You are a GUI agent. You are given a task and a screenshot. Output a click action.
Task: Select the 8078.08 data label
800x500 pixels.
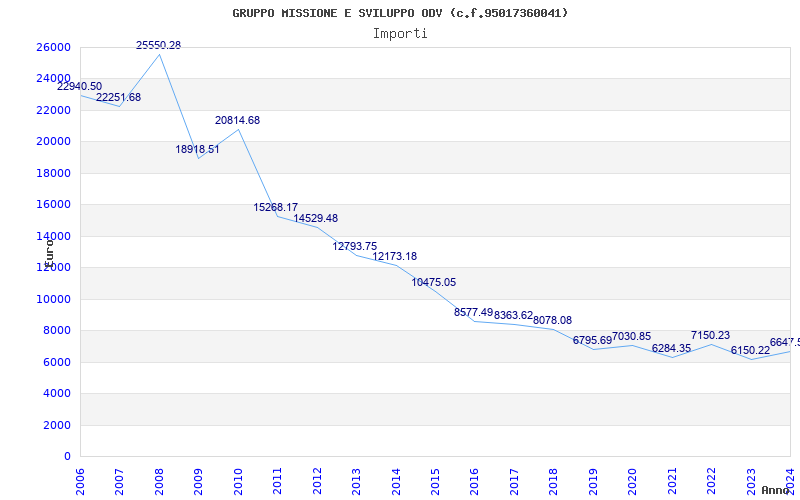553,320
